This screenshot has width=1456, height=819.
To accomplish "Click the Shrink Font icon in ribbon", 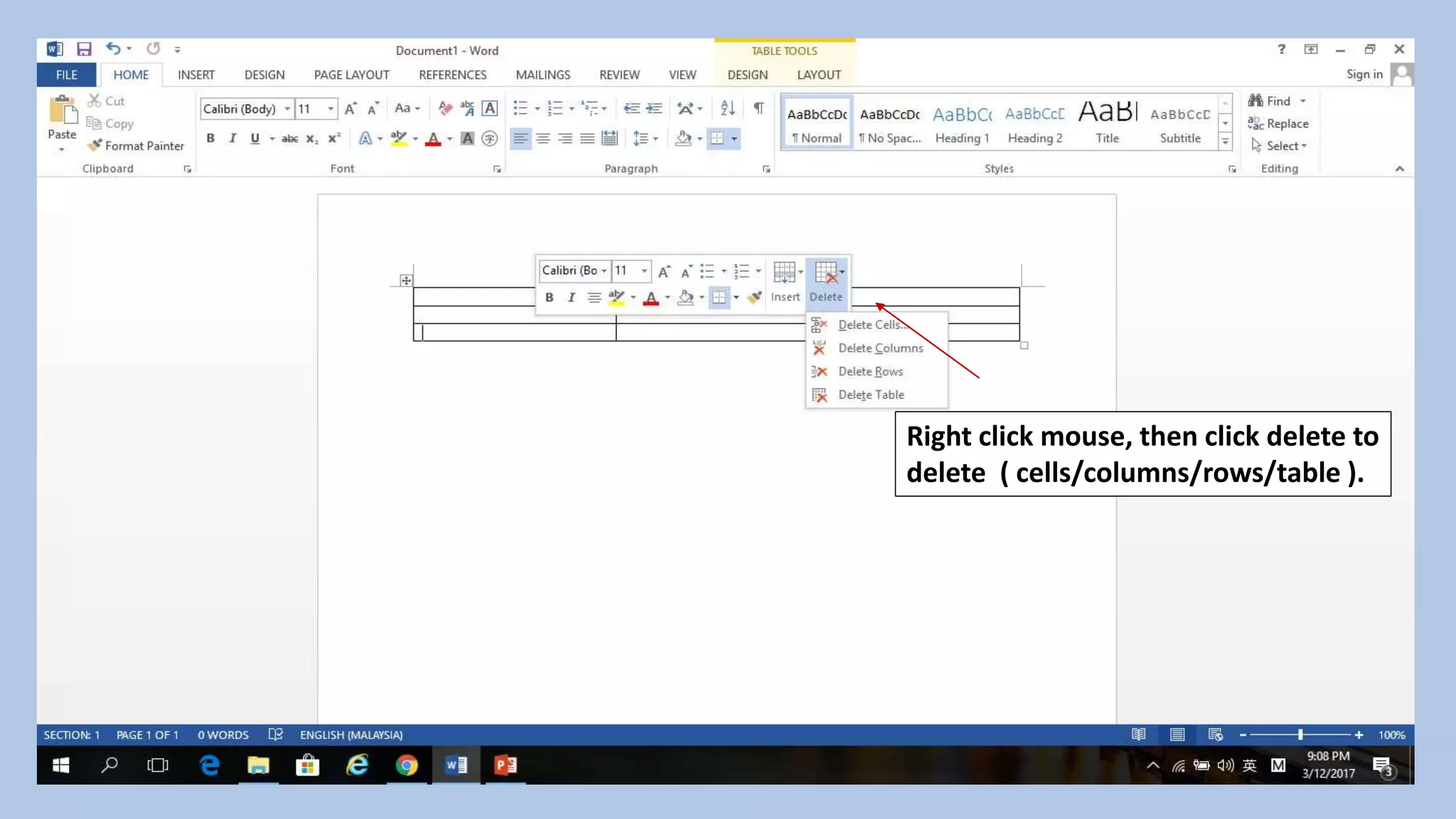I will pyautogui.click(x=373, y=109).
